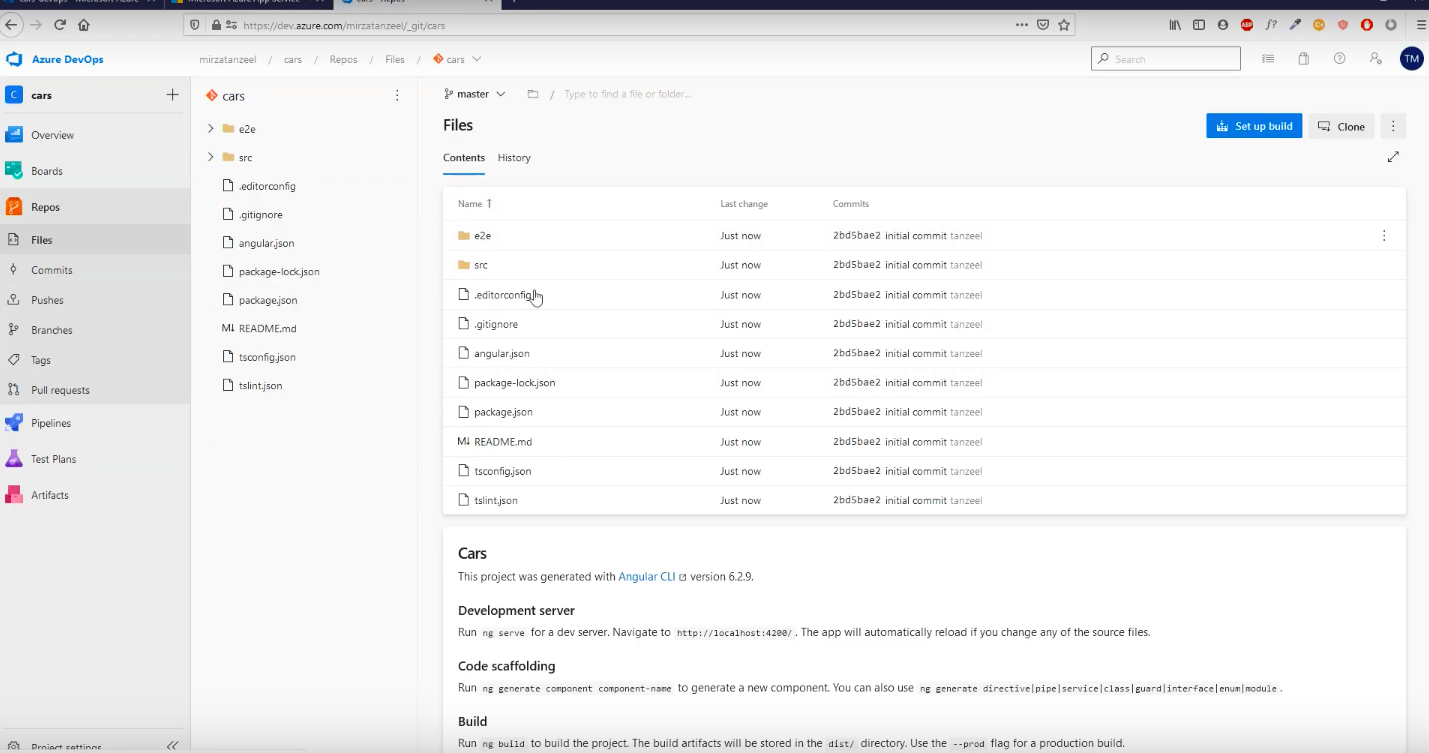
Task: Click the Set up build button
Action: point(1254,126)
